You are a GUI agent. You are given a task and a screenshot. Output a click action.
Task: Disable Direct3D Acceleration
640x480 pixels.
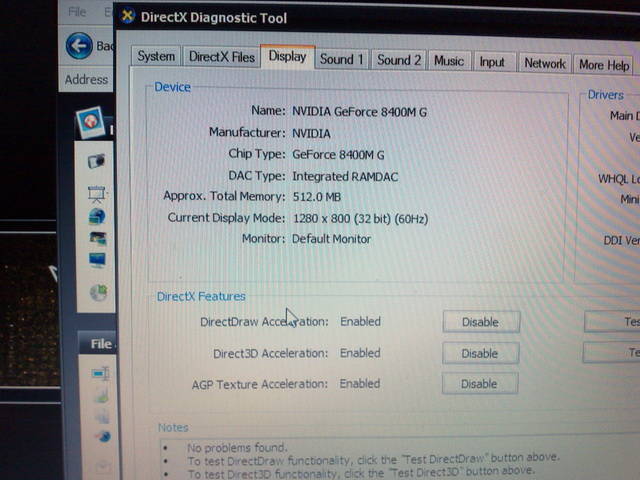480,353
